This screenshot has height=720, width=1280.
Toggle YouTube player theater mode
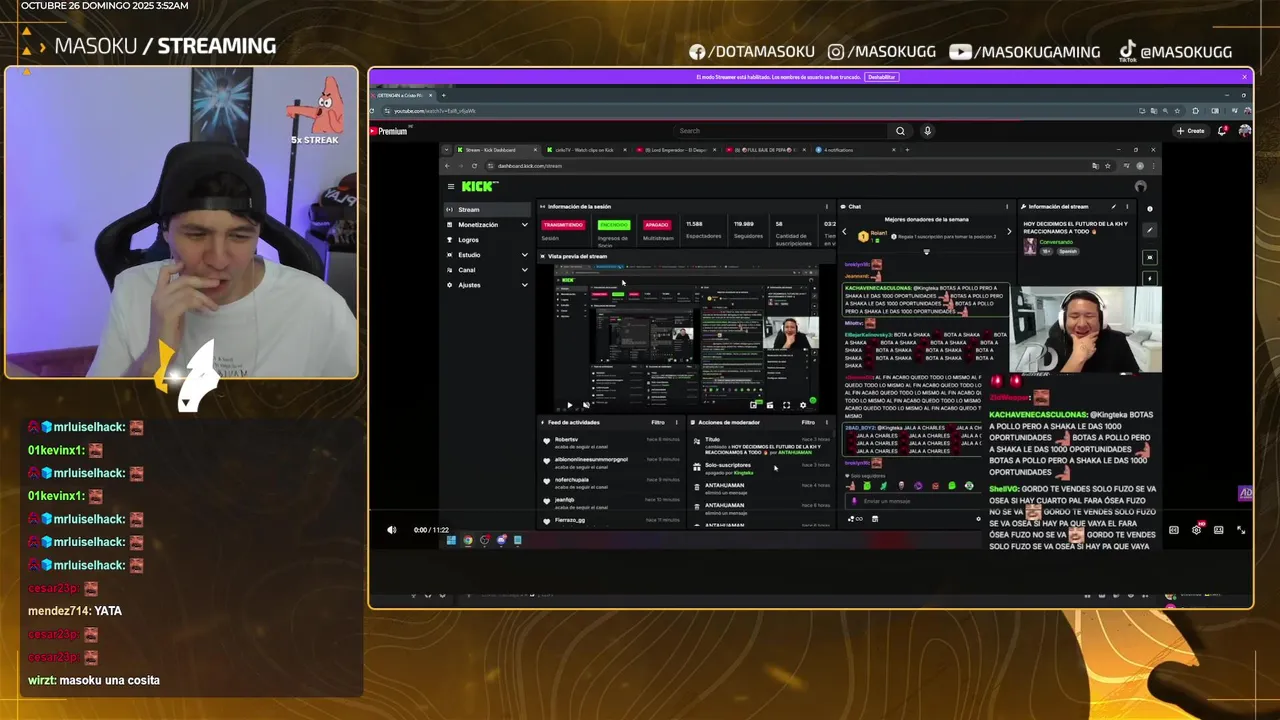[1219, 530]
